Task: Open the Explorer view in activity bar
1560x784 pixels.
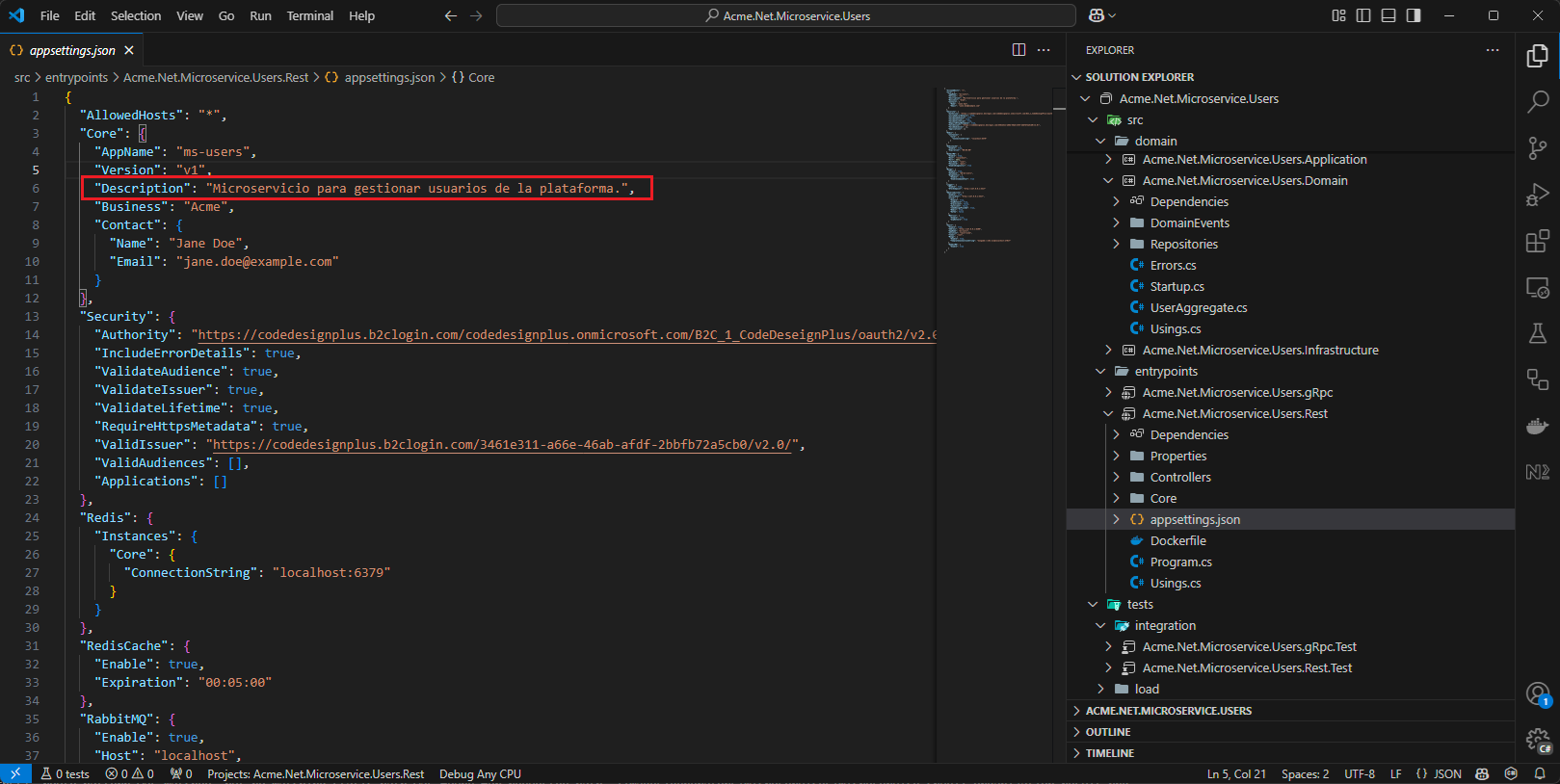Action: pyautogui.click(x=1538, y=56)
